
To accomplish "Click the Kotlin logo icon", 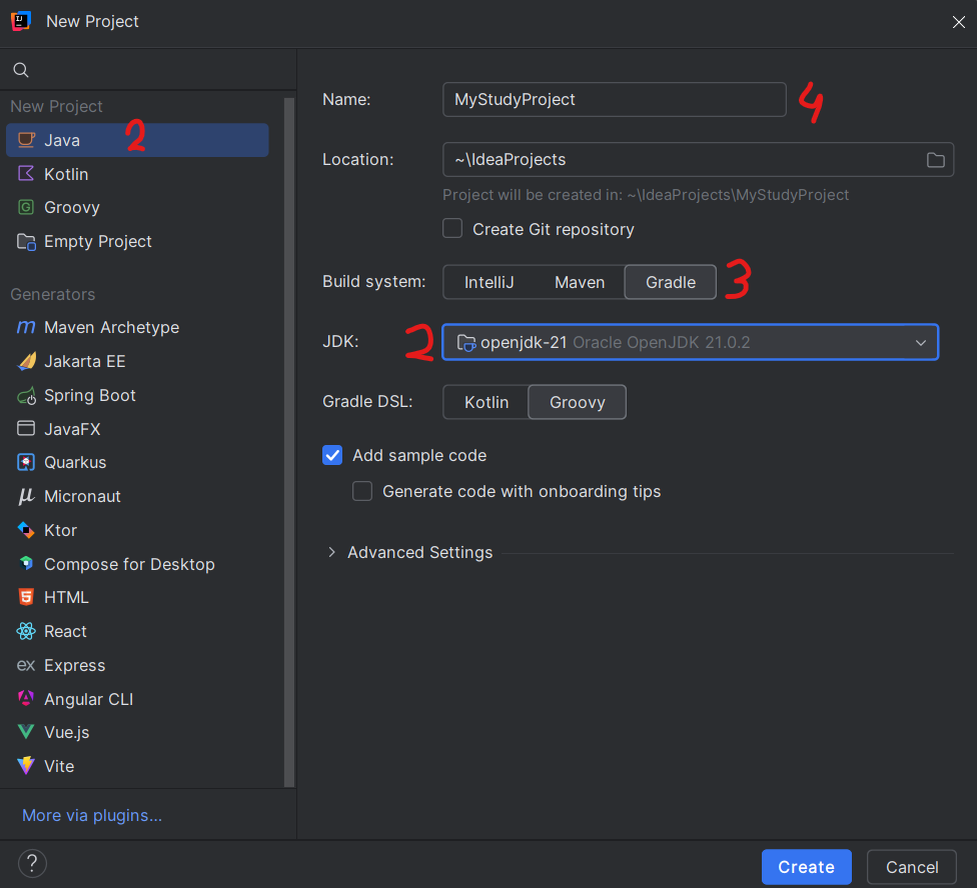I will pyautogui.click(x=26, y=173).
